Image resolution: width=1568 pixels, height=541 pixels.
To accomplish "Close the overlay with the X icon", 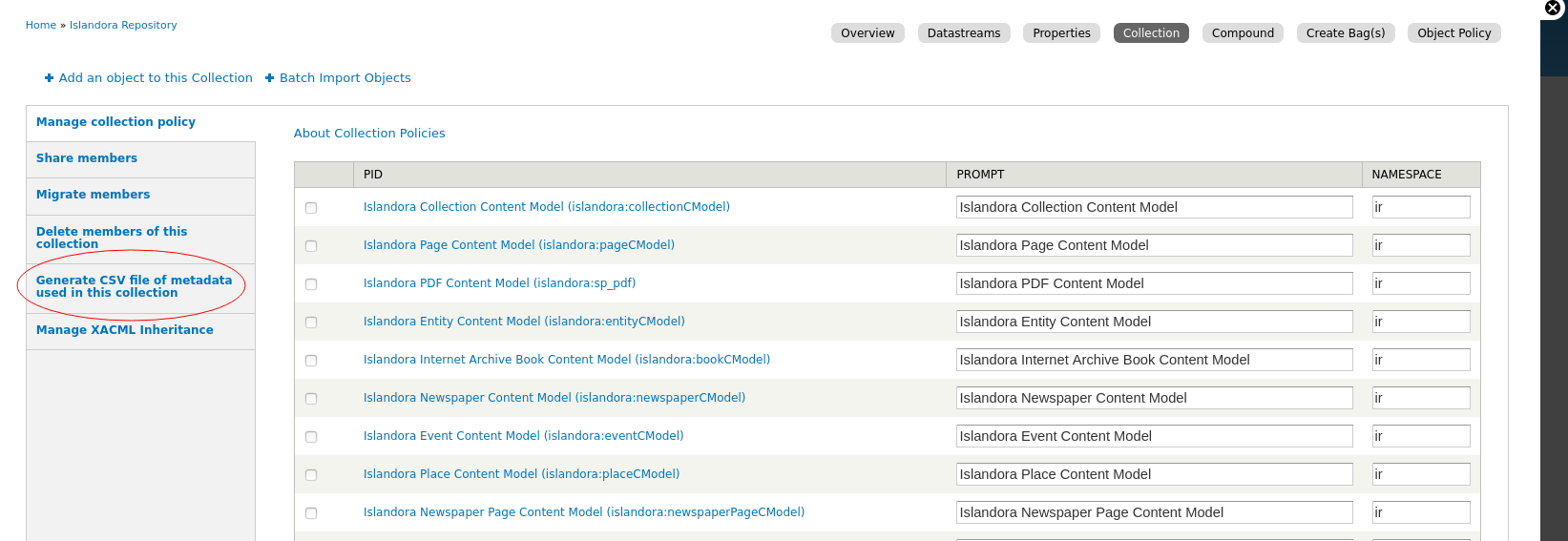I will (1553, 8).
